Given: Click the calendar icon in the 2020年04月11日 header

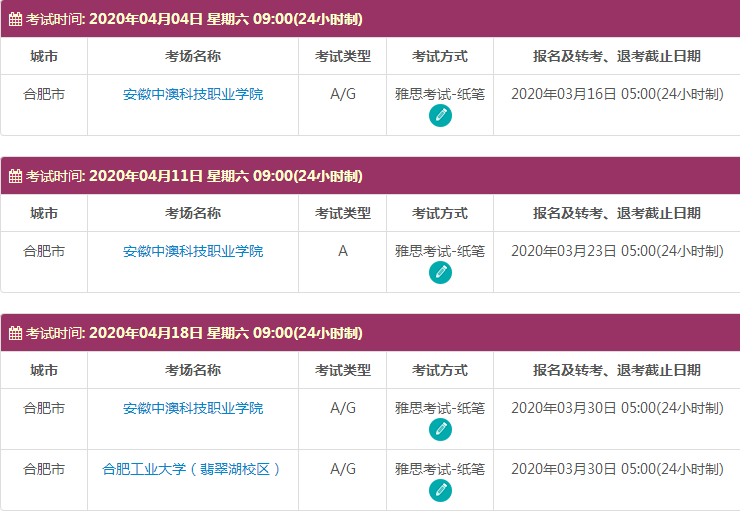Looking at the screenshot, I should pos(16,176).
